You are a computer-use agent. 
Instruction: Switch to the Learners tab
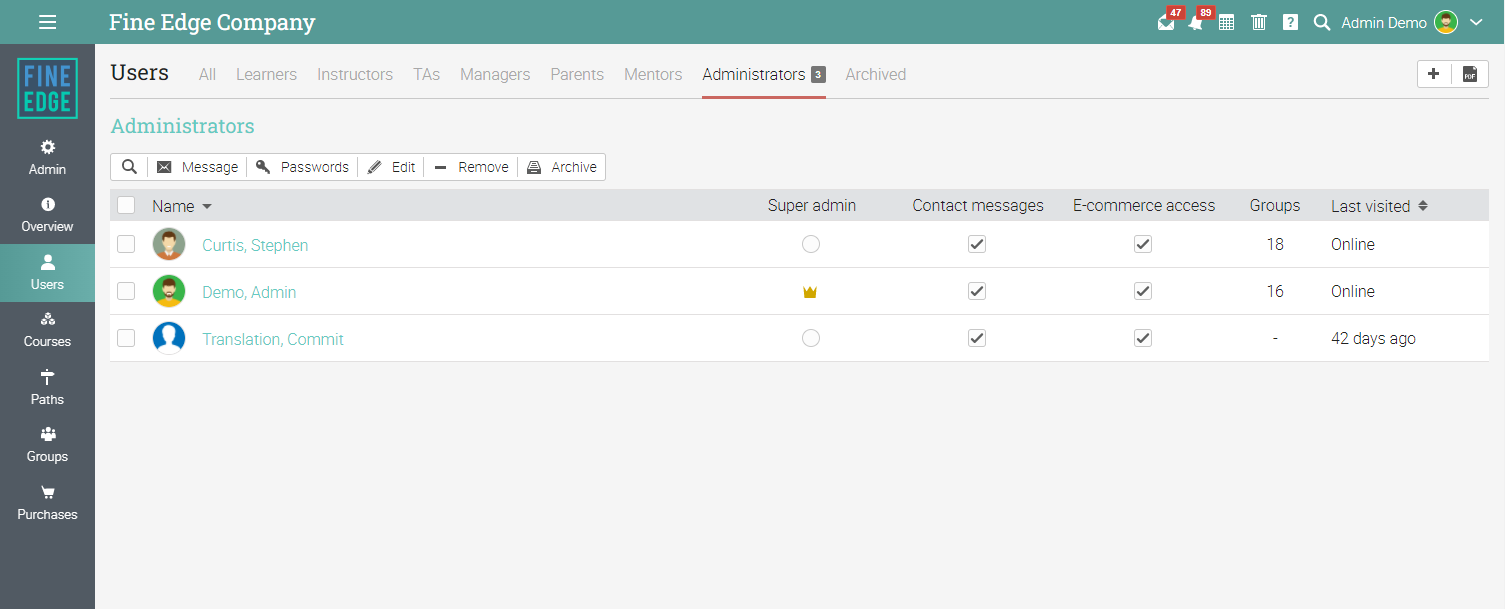[x=266, y=74]
